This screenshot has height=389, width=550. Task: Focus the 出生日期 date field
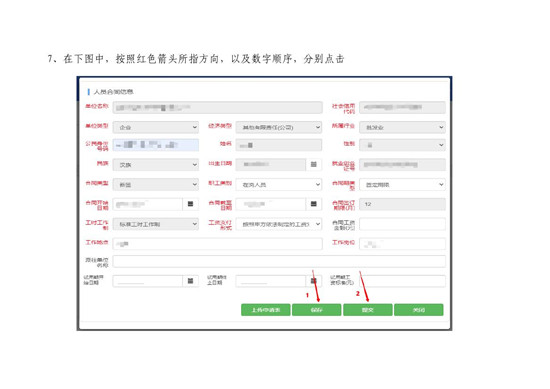click(x=271, y=165)
